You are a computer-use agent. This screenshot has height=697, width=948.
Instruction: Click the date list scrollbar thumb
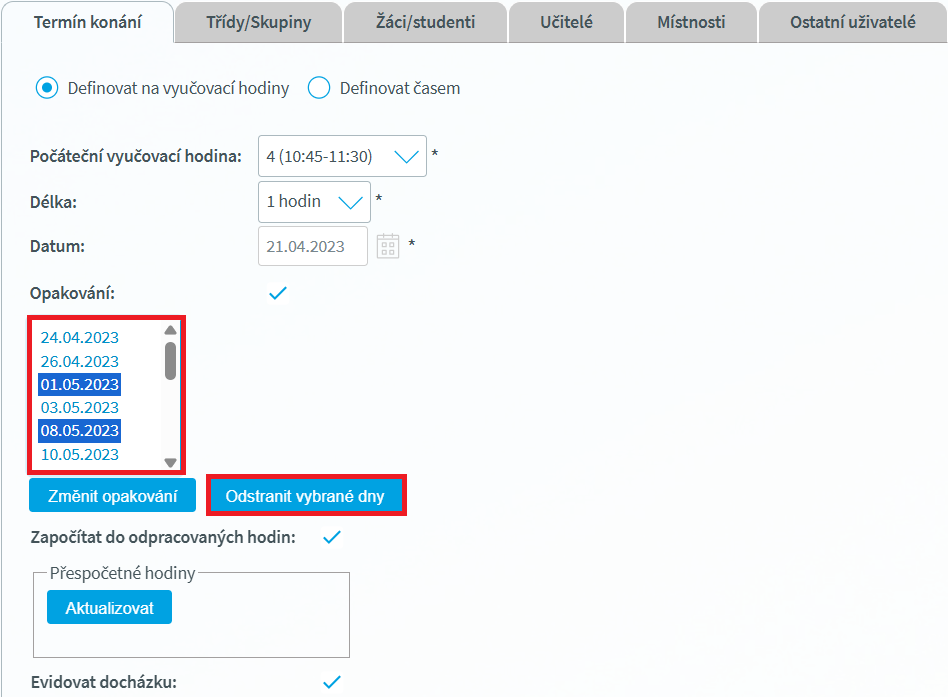click(170, 360)
